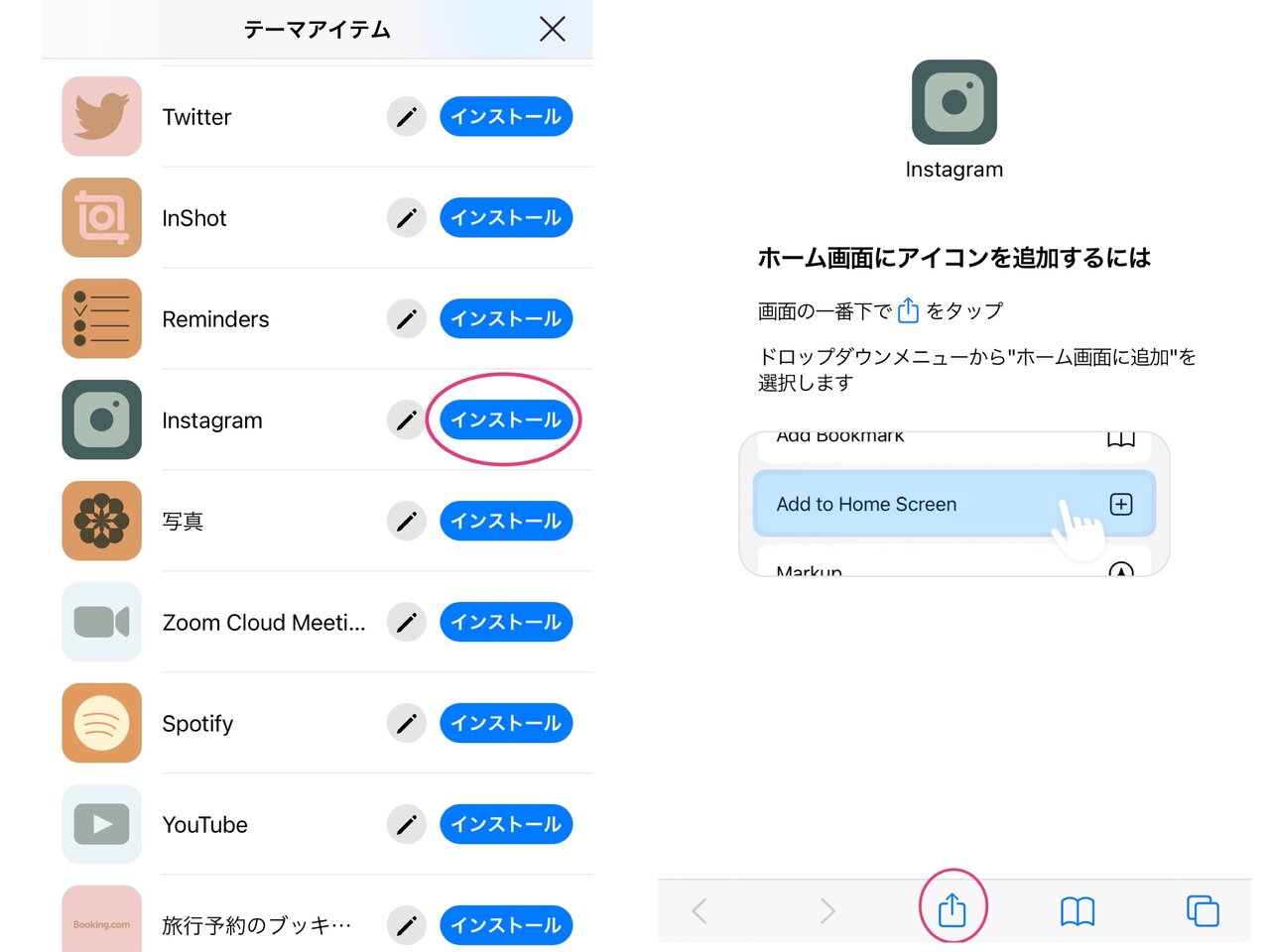Edit the Booking item with pencil icon

406,926
